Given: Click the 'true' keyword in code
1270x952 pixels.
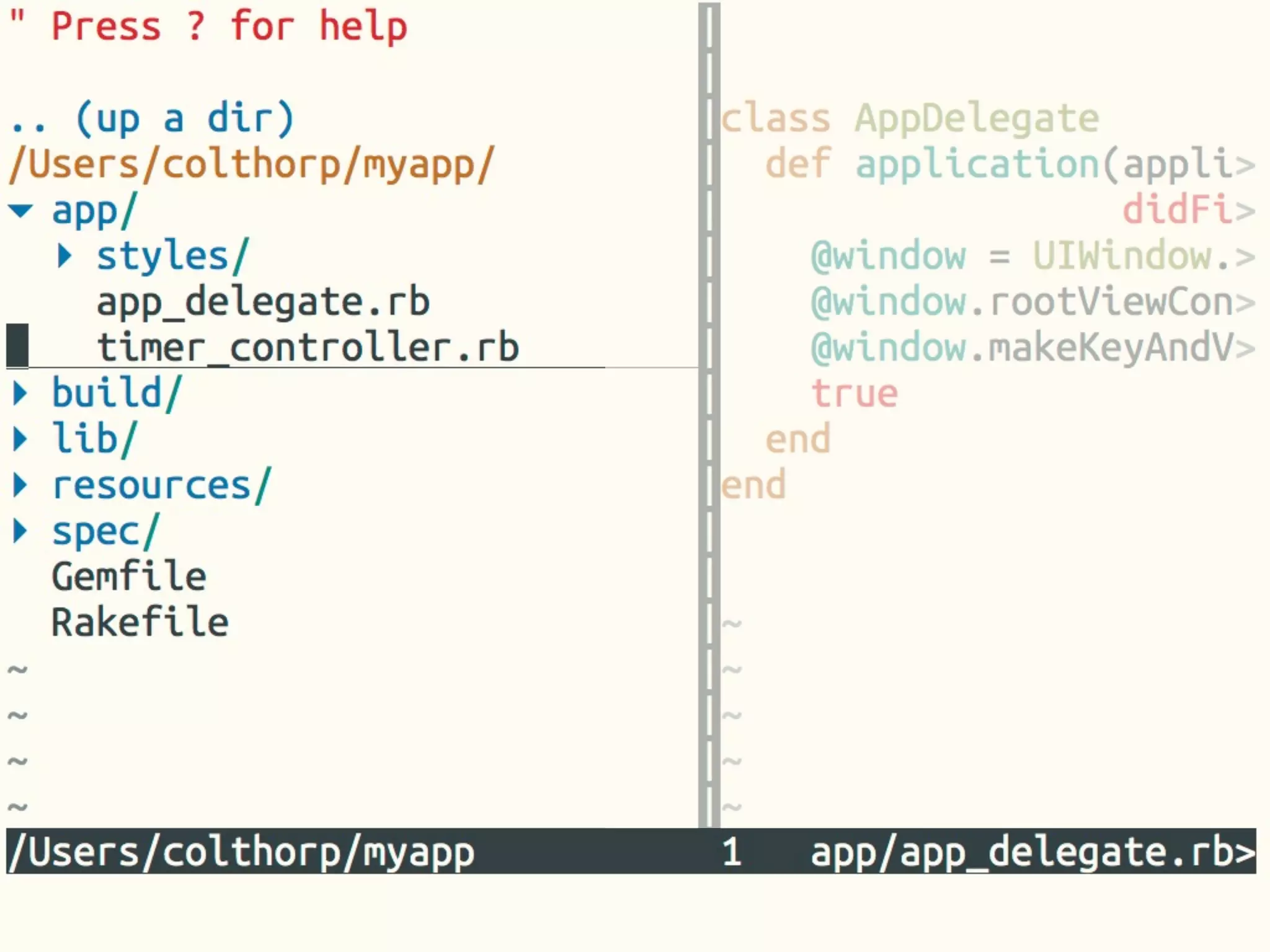Looking at the screenshot, I should point(854,393).
